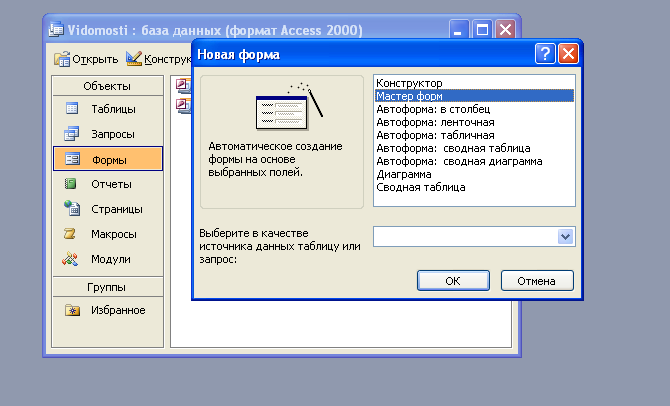Click the Таблицы grid icon
Screen dimensions: 670x406
point(72,109)
